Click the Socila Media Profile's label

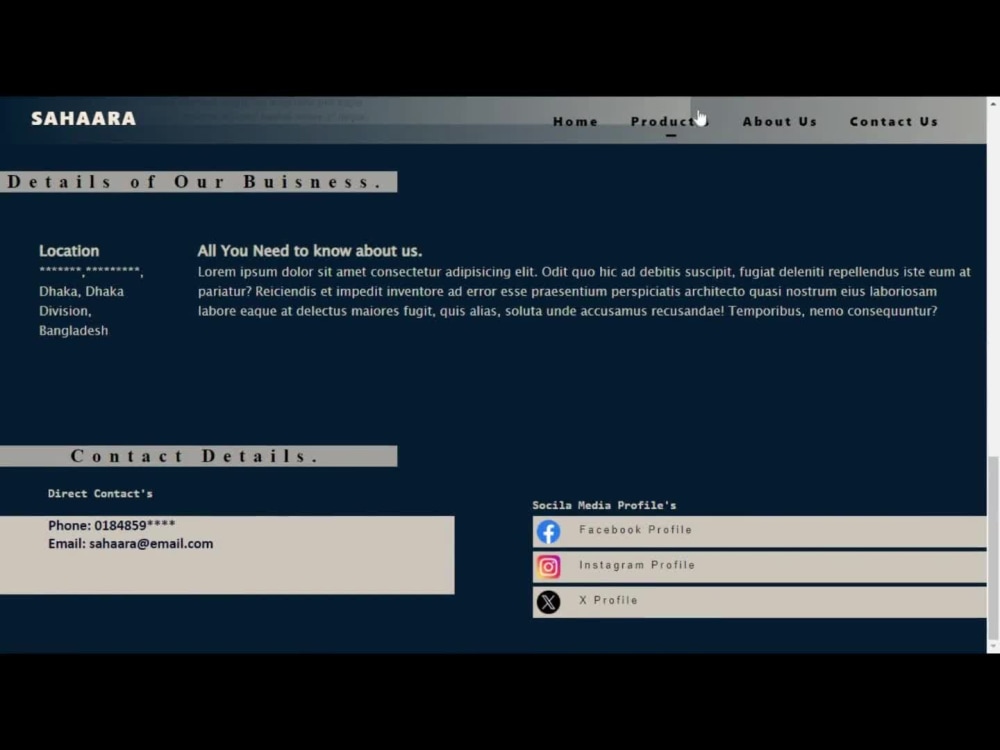pyautogui.click(x=604, y=505)
